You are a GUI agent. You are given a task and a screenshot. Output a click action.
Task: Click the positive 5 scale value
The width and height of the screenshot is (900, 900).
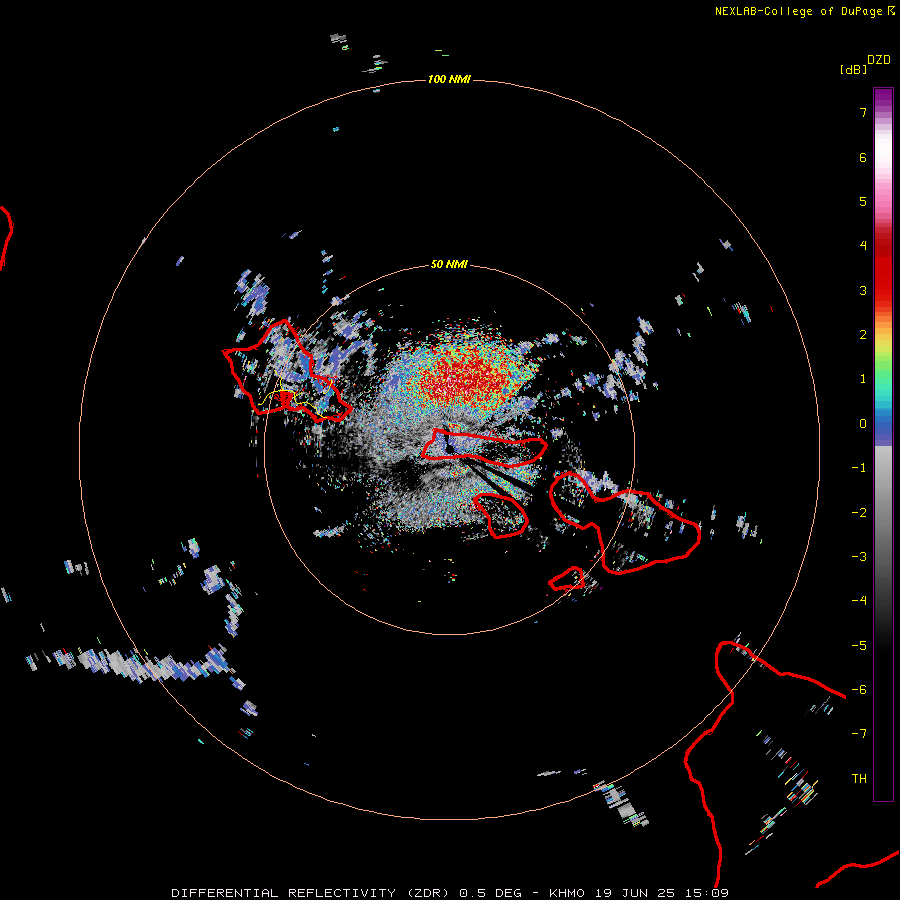tap(863, 201)
